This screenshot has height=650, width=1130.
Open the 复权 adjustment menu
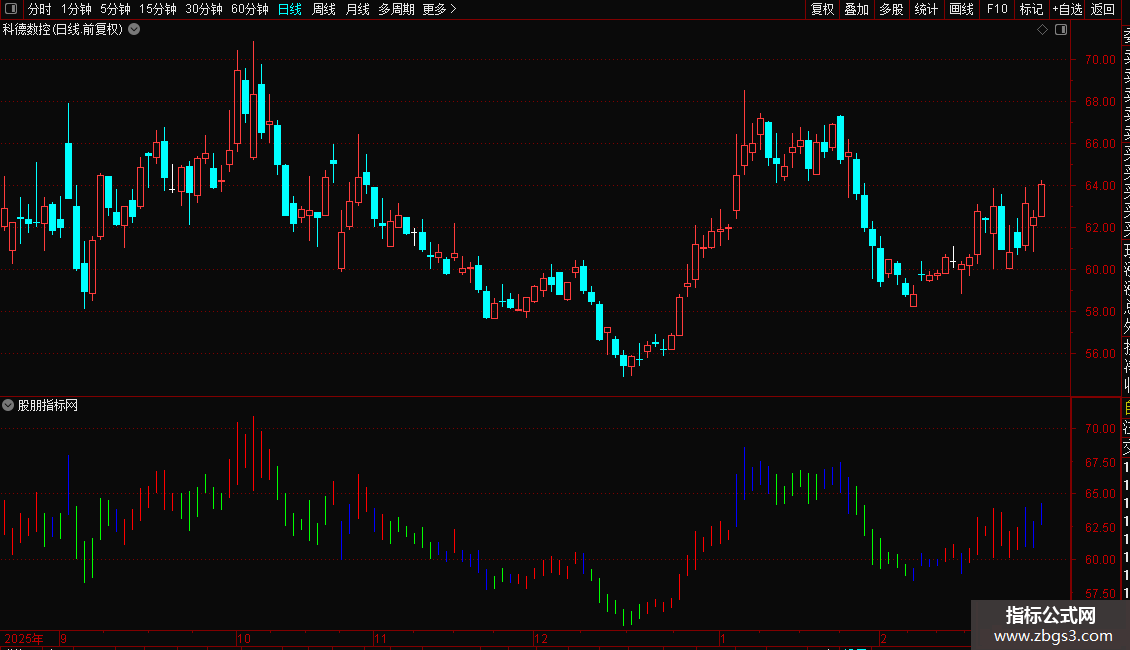click(822, 9)
